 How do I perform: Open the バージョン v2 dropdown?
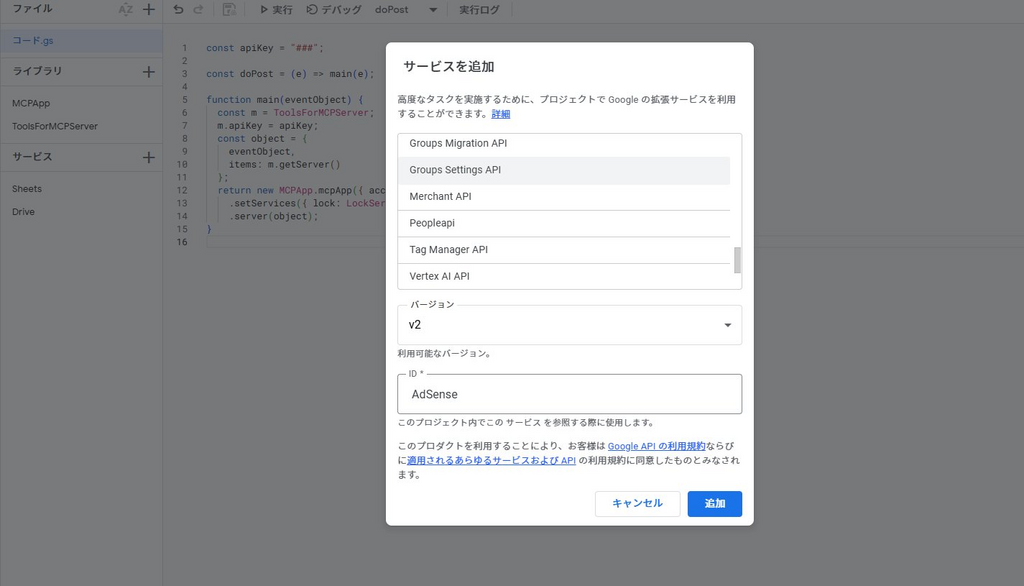coord(568,324)
